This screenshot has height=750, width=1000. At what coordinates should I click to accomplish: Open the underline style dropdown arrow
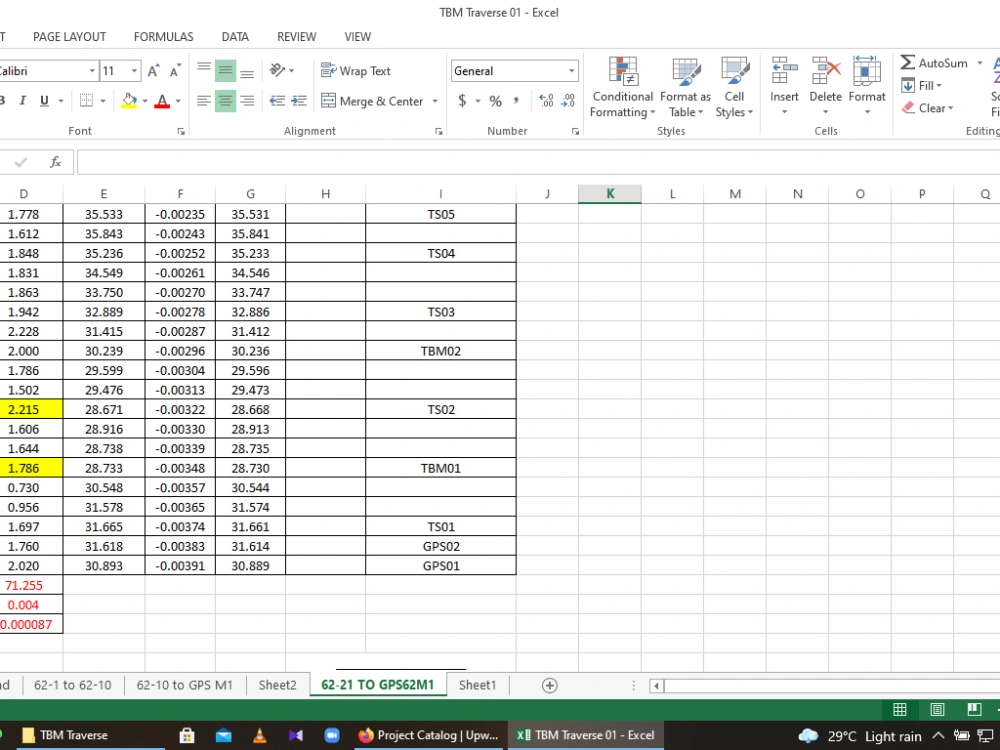coord(61,101)
